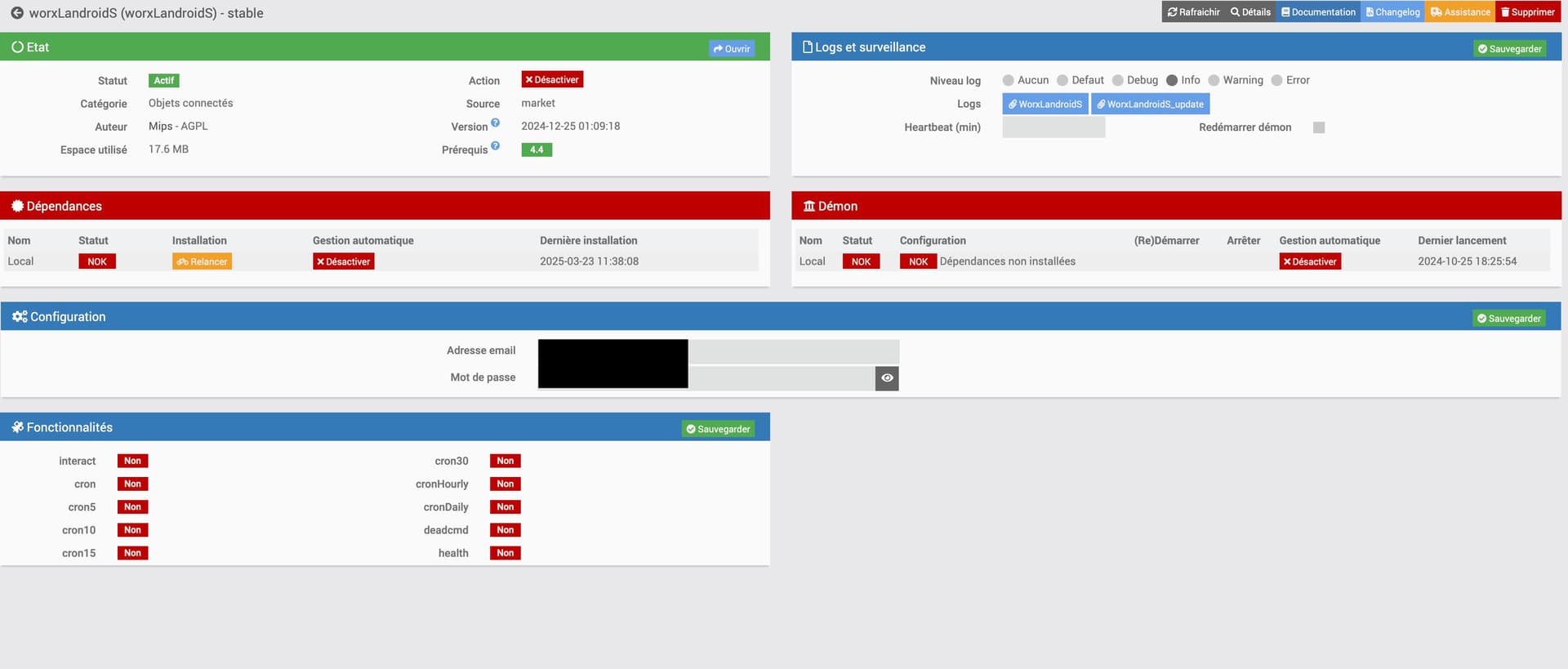Image resolution: width=1568 pixels, height=669 pixels.
Task: Click the Heartbeat (min) input field
Action: (1053, 127)
